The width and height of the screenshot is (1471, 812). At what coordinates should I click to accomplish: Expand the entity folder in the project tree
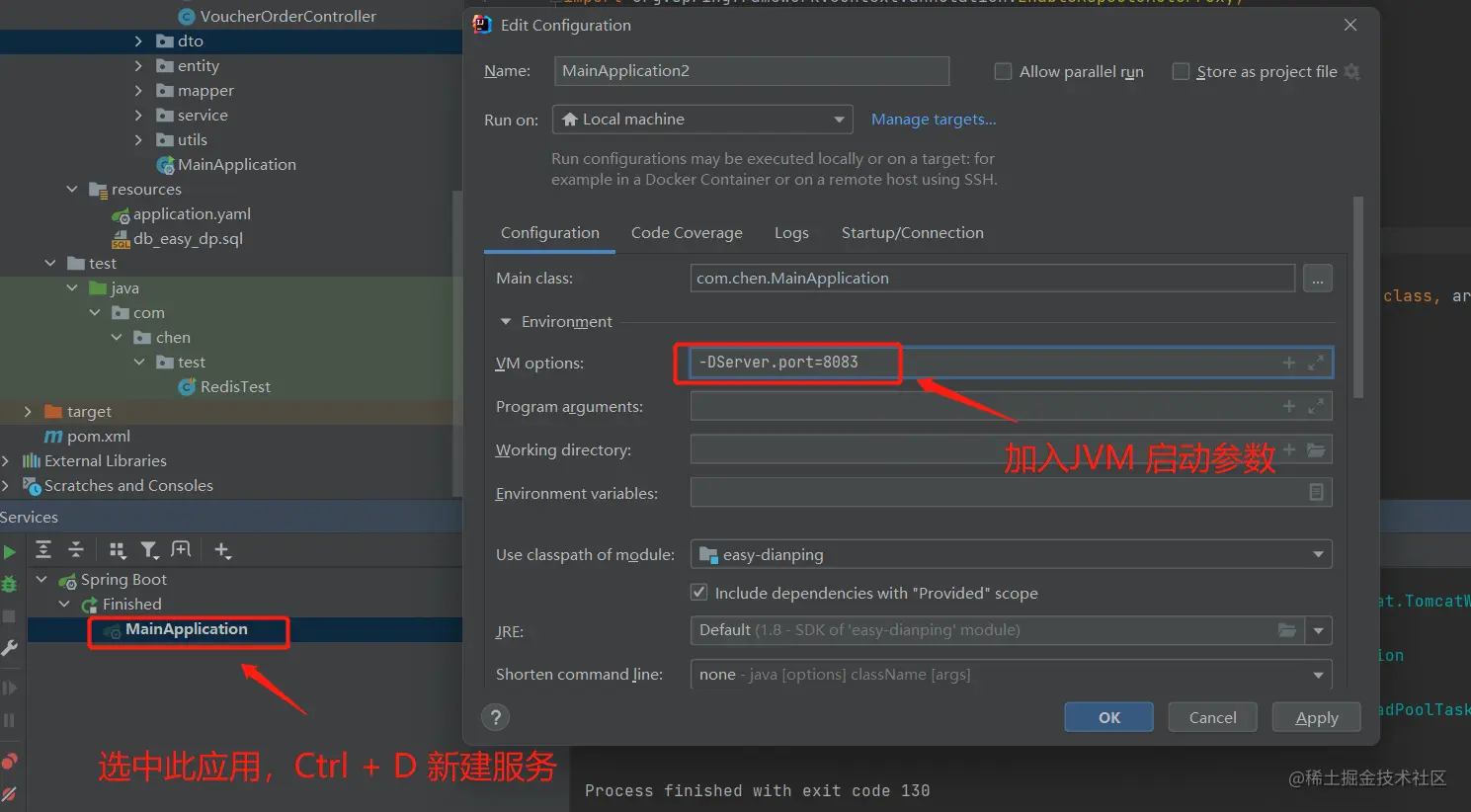pyautogui.click(x=138, y=66)
